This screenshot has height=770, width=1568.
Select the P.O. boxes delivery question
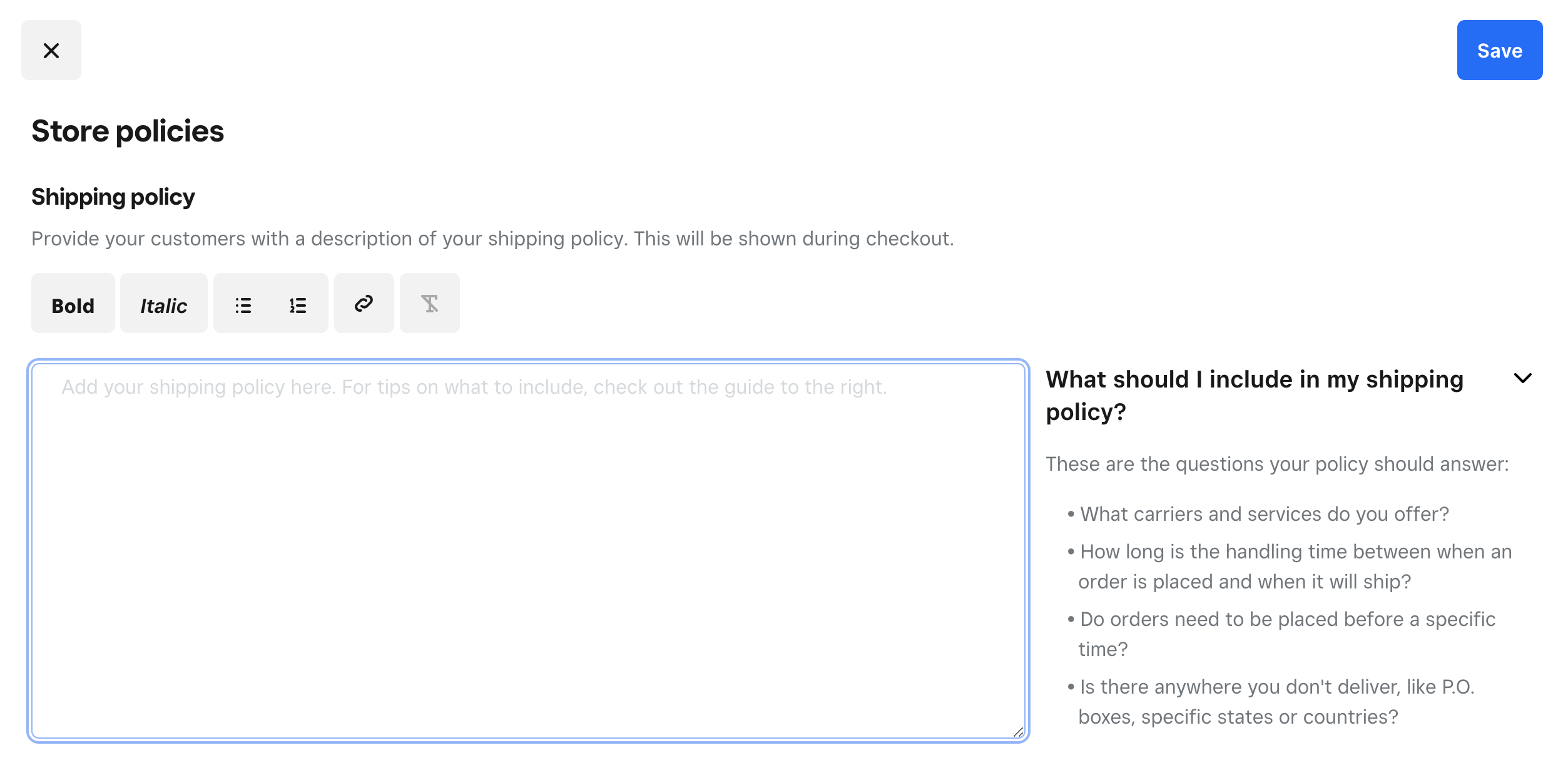[x=1276, y=702]
